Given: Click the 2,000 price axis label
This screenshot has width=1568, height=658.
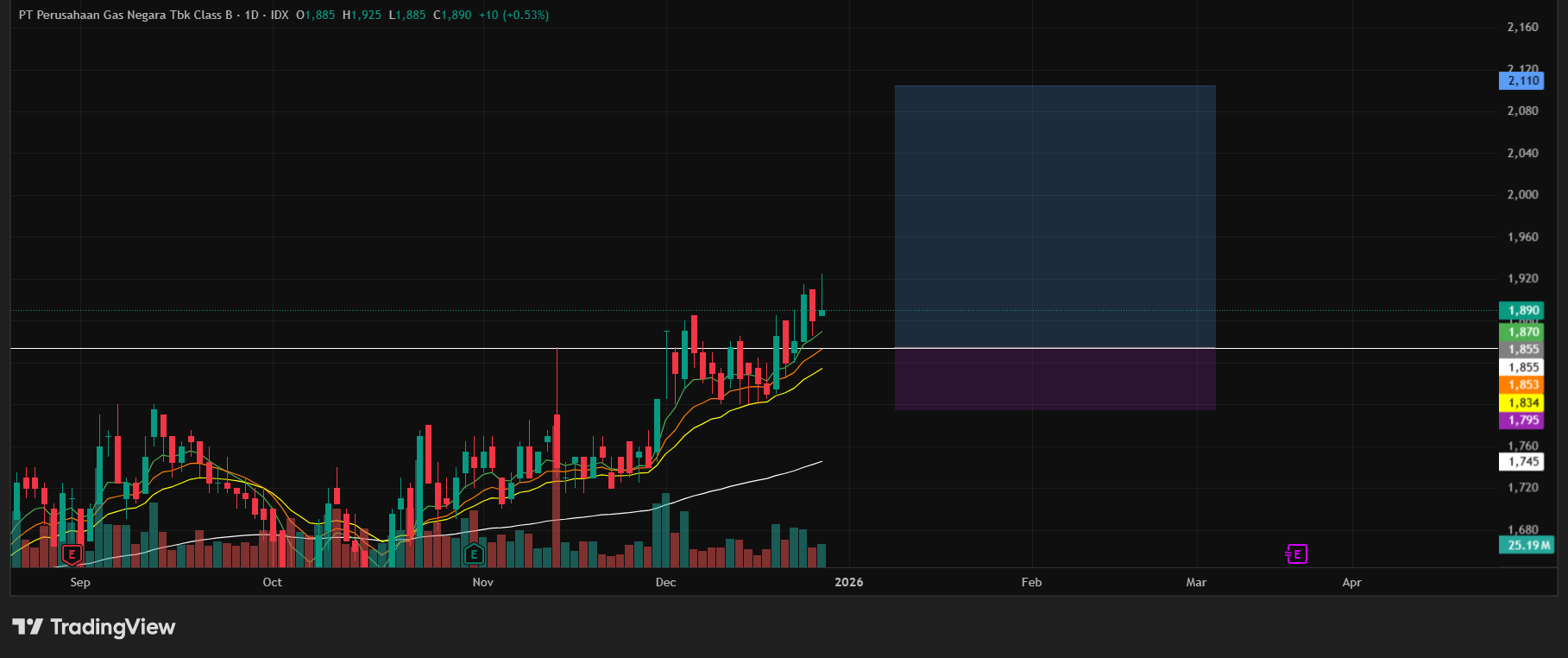Looking at the screenshot, I should pos(1522,194).
